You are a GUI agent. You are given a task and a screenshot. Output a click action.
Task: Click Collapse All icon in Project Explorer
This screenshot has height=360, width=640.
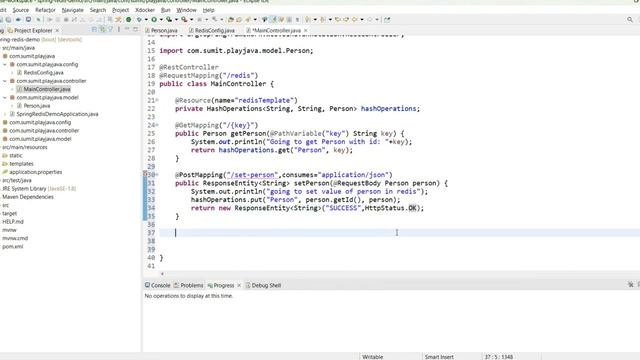pyautogui.click(x=94, y=30)
